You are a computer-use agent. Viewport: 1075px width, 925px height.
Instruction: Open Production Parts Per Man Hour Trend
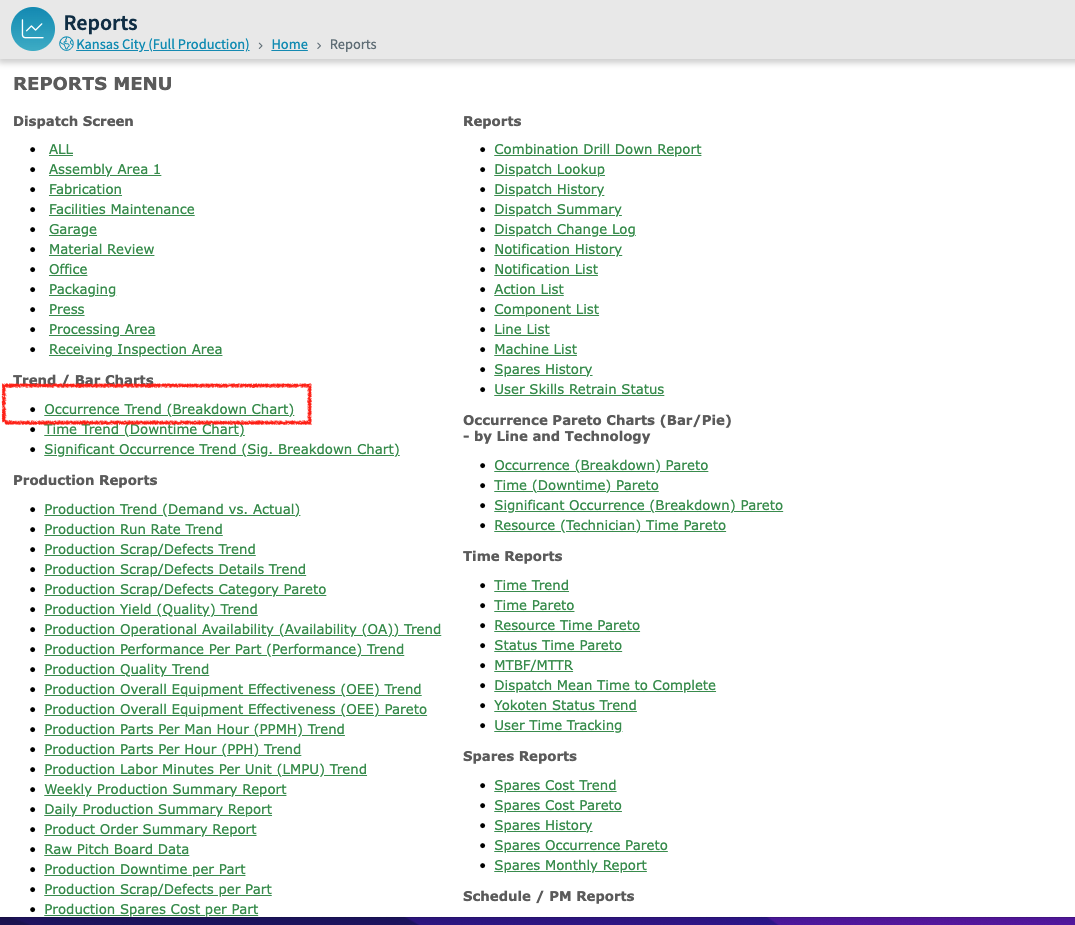tap(194, 729)
